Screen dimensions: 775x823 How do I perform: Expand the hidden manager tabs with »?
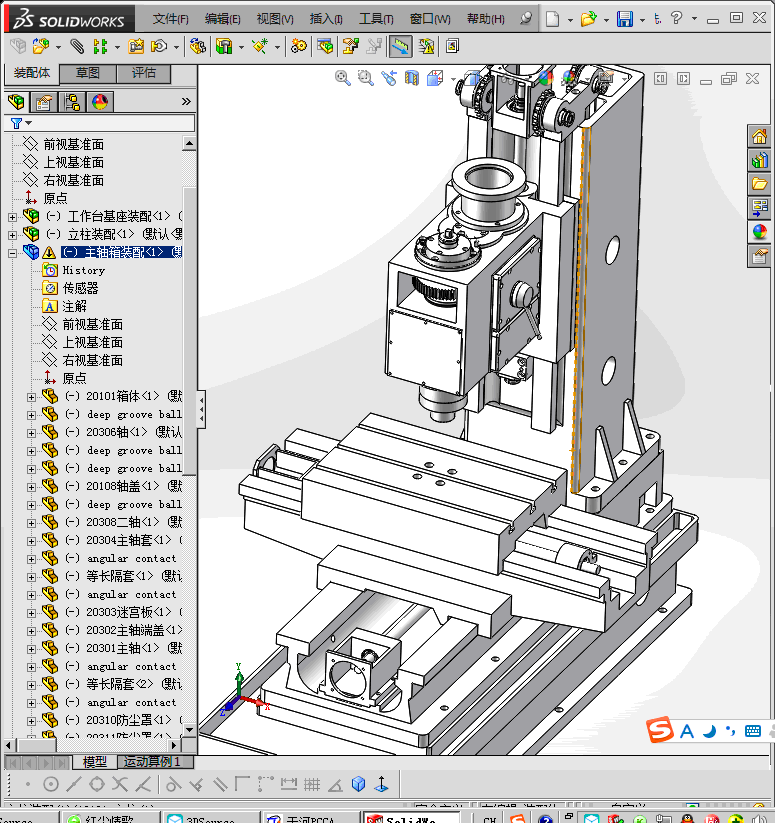[186, 101]
